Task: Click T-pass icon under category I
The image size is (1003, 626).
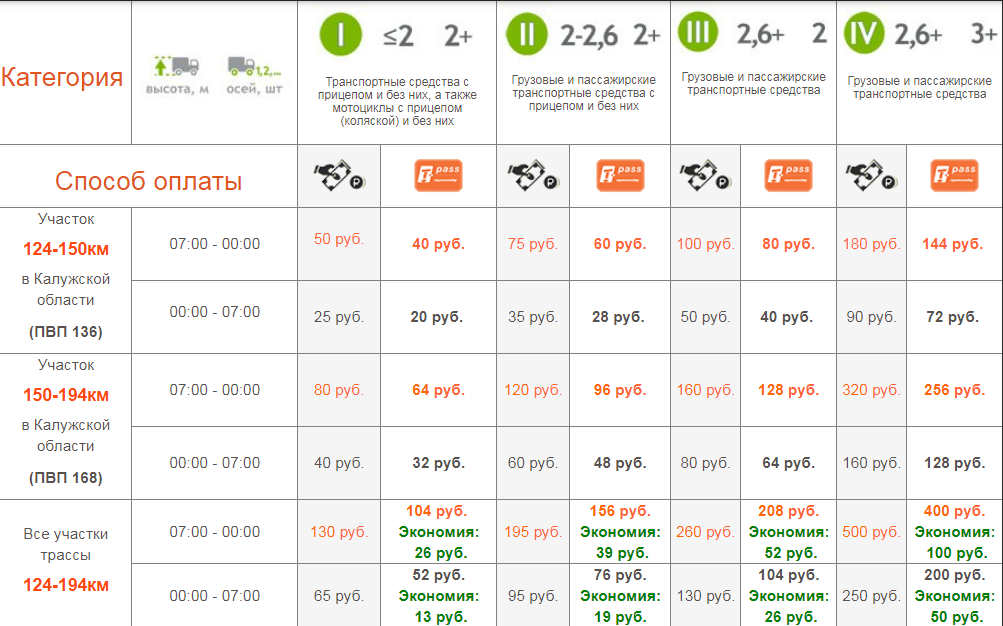Action: [x=438, y=175]
